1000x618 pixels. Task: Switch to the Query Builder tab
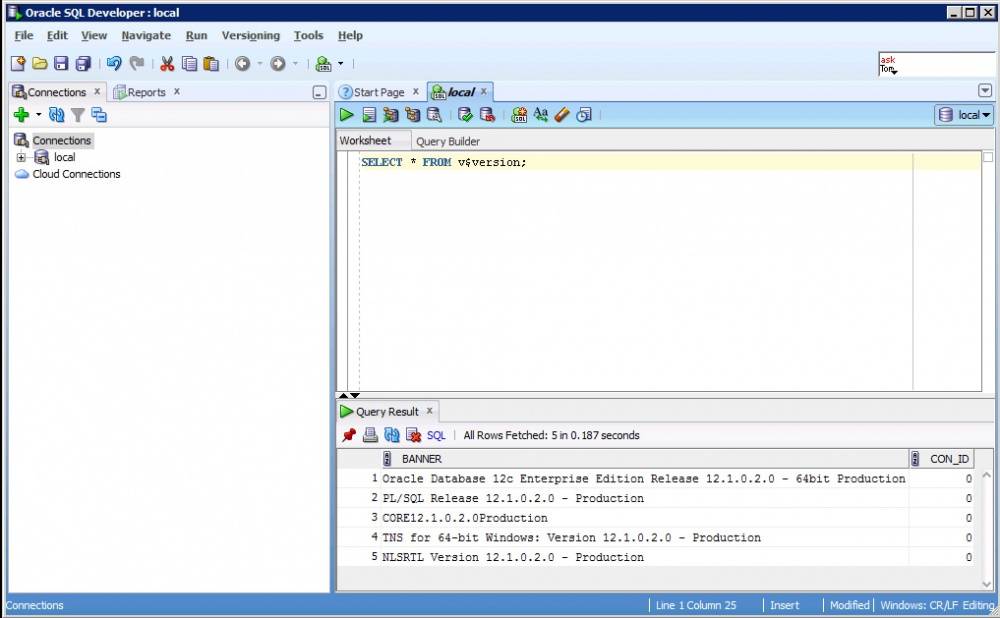point(448,141)
